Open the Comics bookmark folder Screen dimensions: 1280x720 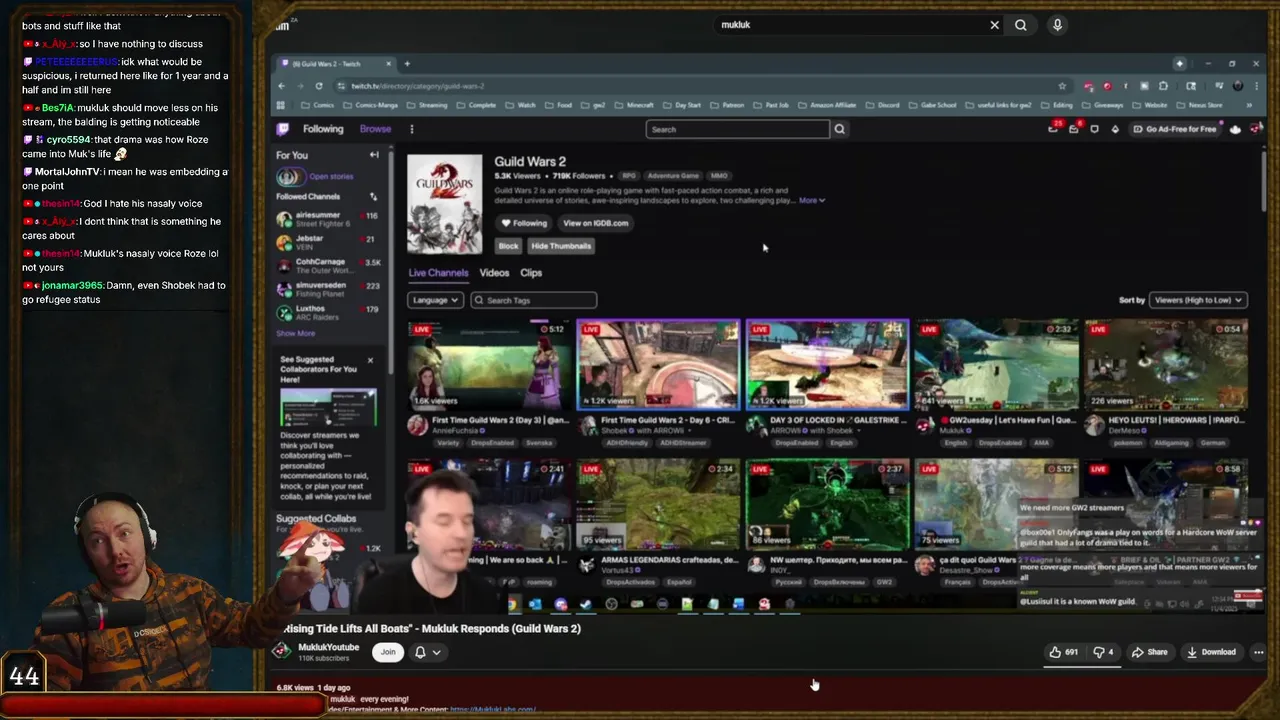tap(317, 105)
